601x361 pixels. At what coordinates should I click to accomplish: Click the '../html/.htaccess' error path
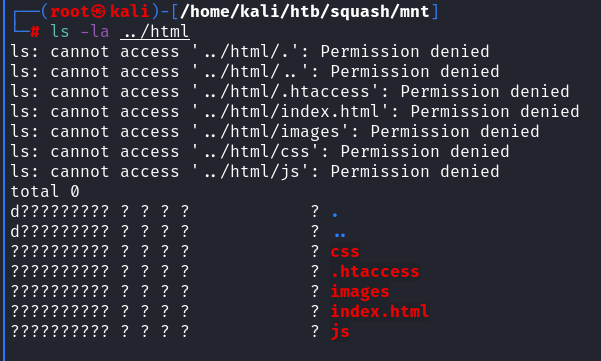287,92
